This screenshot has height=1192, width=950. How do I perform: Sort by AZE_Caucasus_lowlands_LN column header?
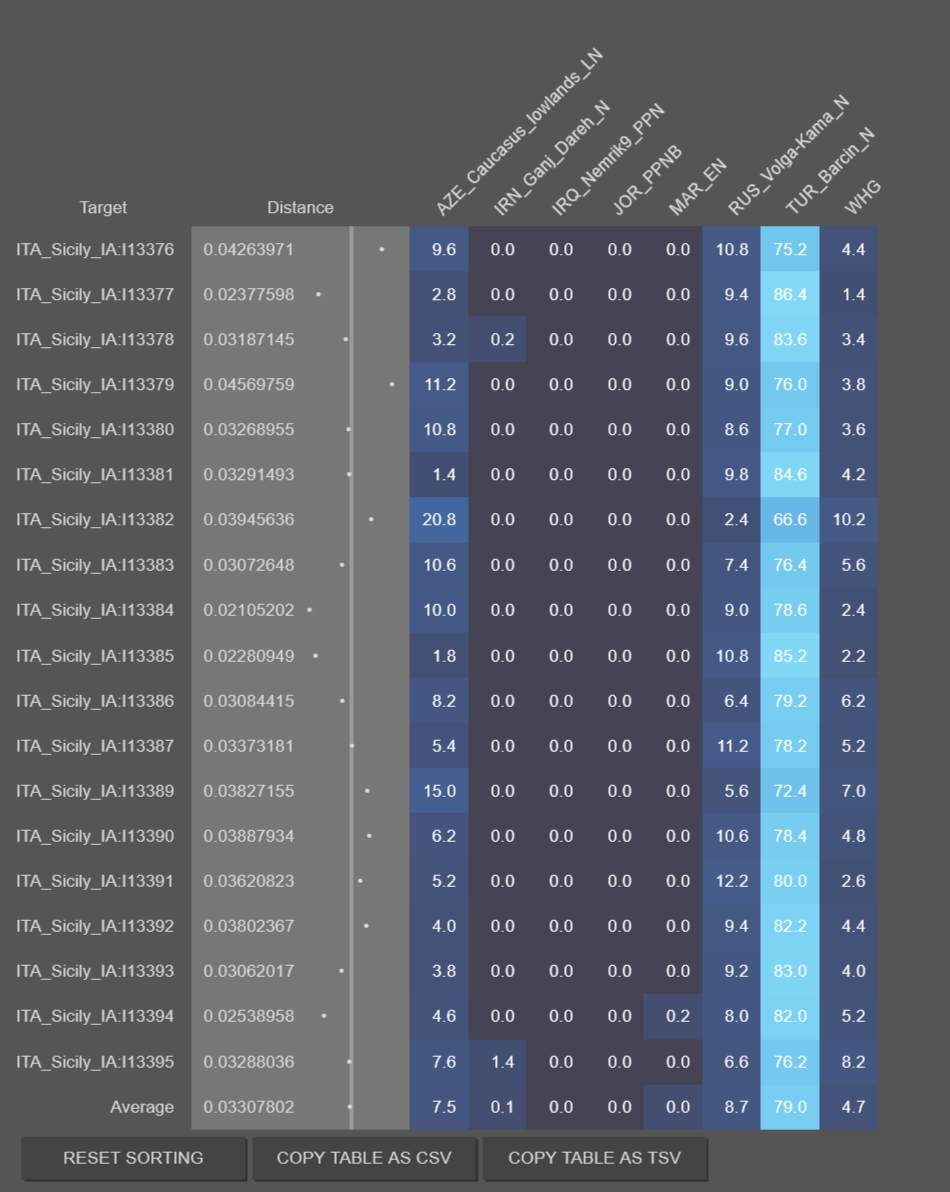[518, 133]
